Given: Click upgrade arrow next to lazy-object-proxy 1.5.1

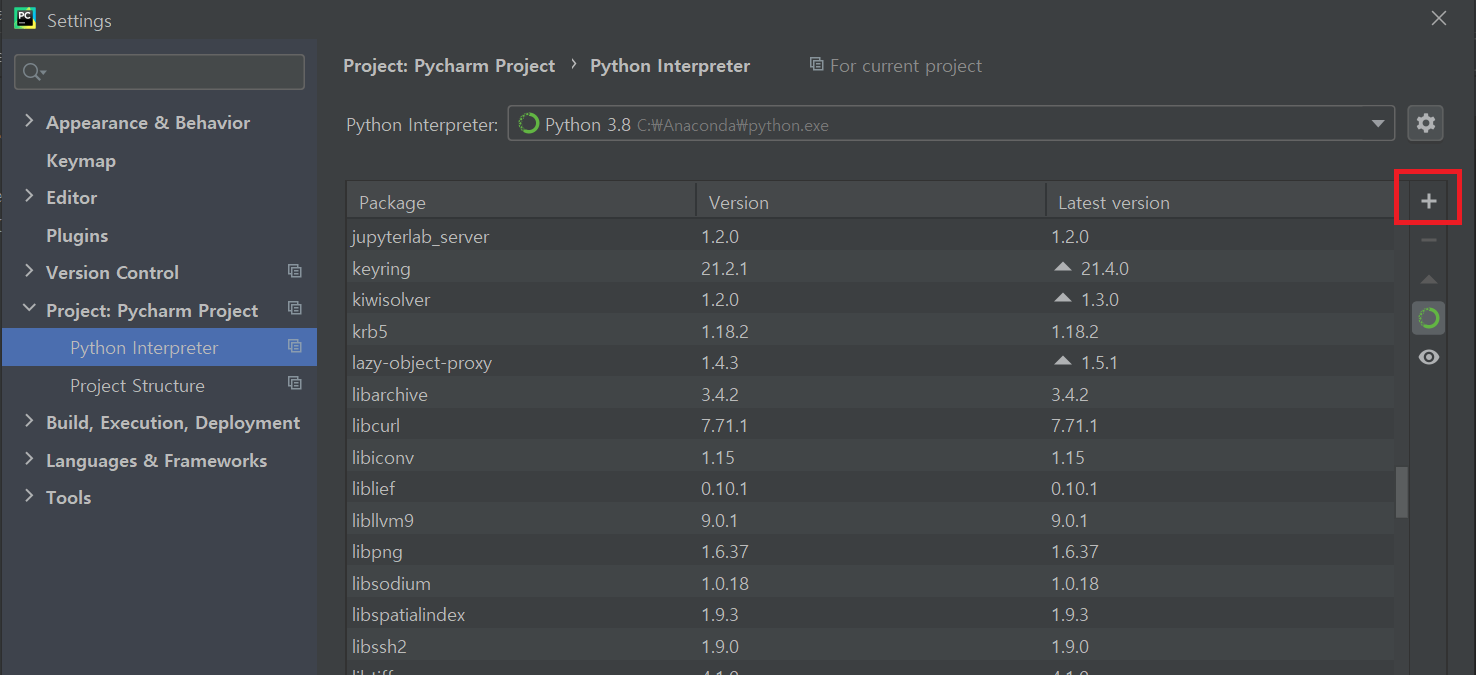Looking at the screenshot, I should tap(1063, 362).
